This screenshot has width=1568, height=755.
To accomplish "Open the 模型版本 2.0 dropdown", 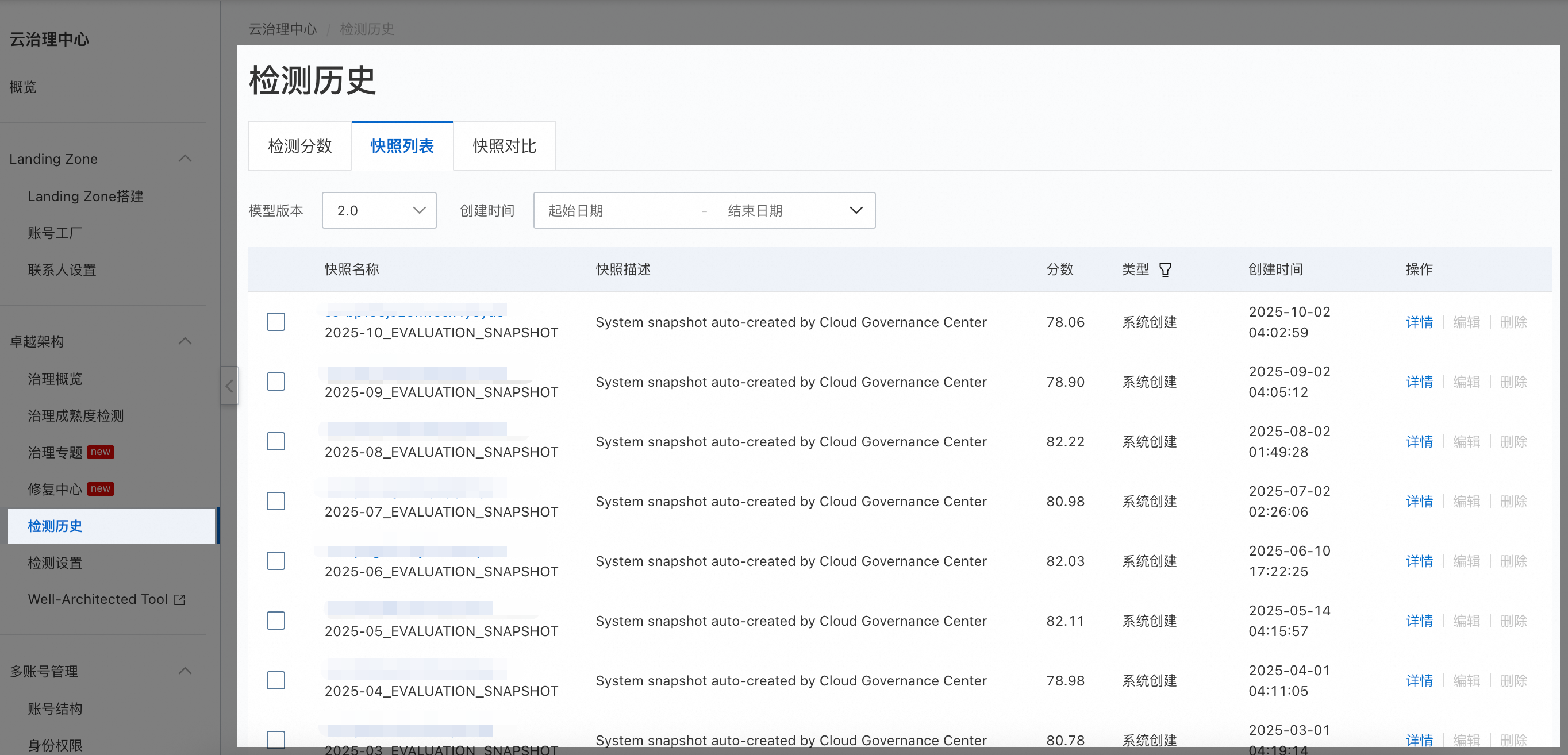I will [379, 210].
